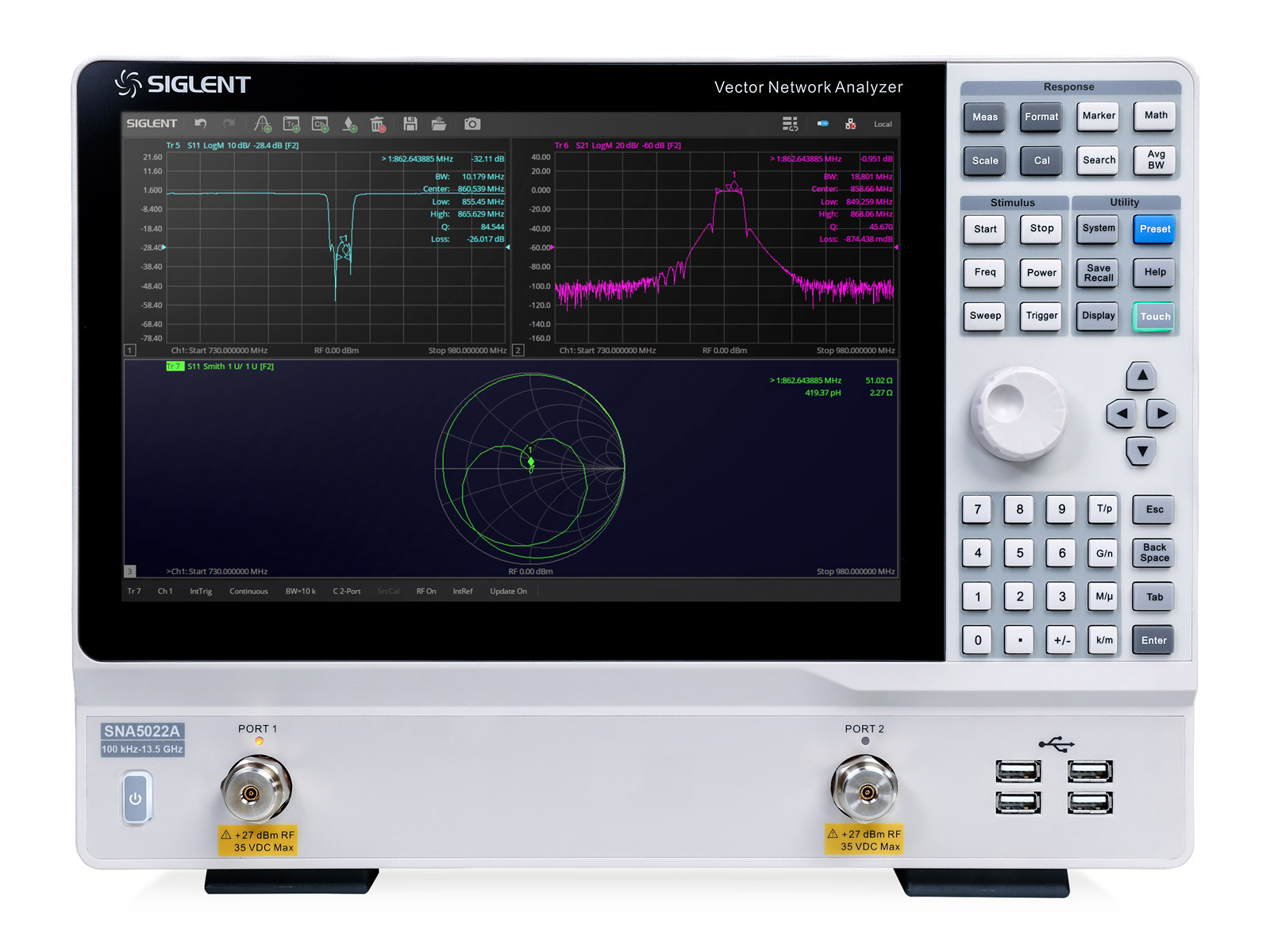Click the Trigger key
Image resolution: width=1270 pixels, height=952 pixels.
[x=1041, y=316]
